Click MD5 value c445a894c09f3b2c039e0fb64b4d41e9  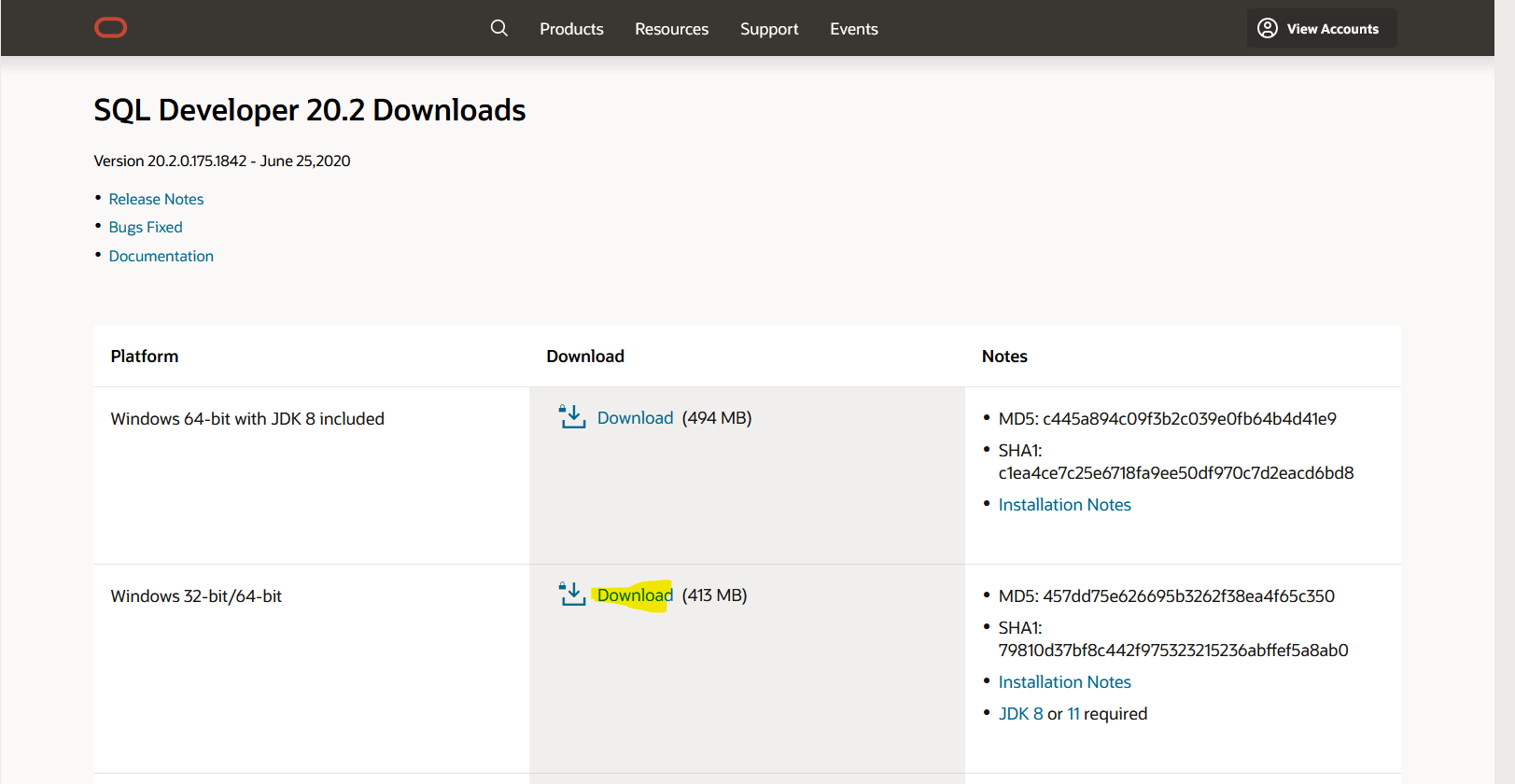1189,419
